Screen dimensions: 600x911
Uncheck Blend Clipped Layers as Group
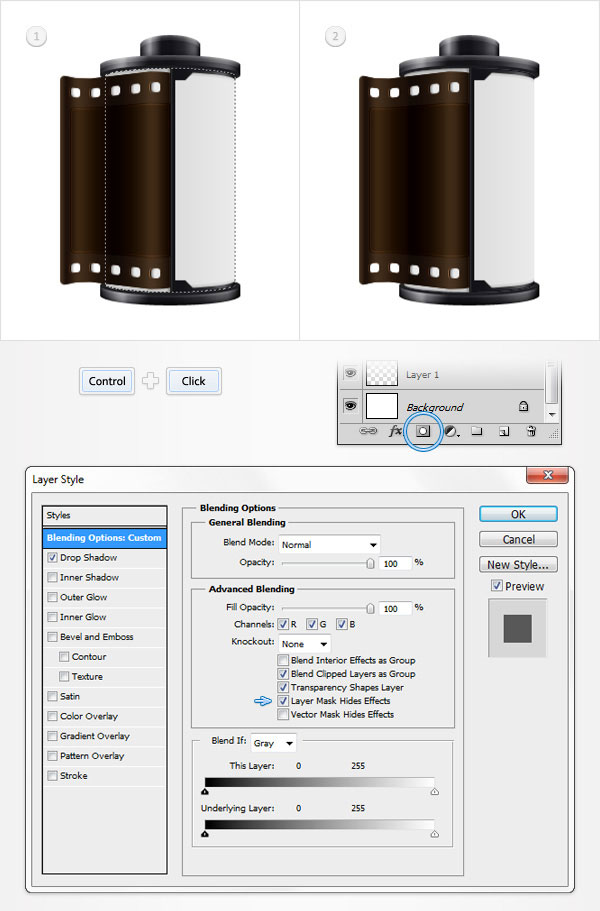pyautogui.click(x=283, y=674)
